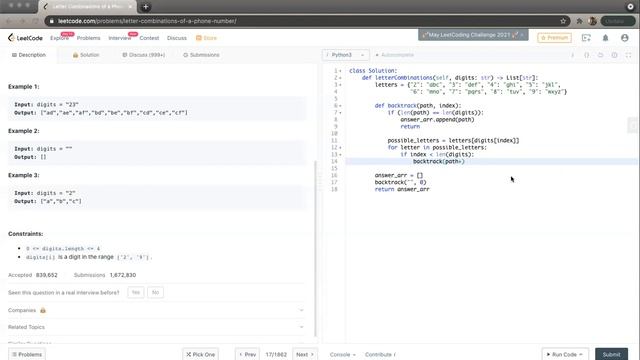Go to the Next problem

click(305, 354)
